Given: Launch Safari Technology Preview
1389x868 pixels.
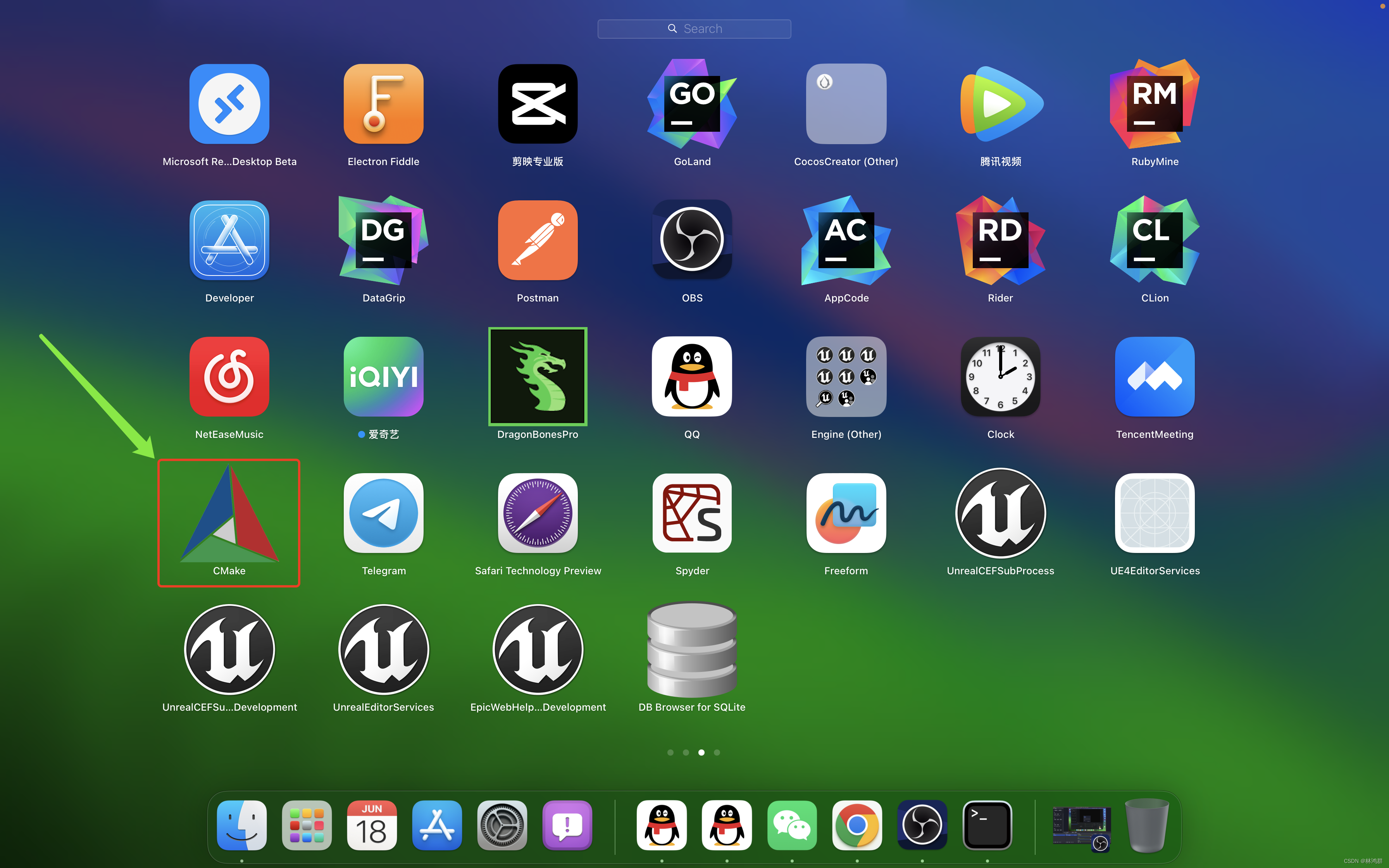Looking at the screenshot, I should [538, 513].
